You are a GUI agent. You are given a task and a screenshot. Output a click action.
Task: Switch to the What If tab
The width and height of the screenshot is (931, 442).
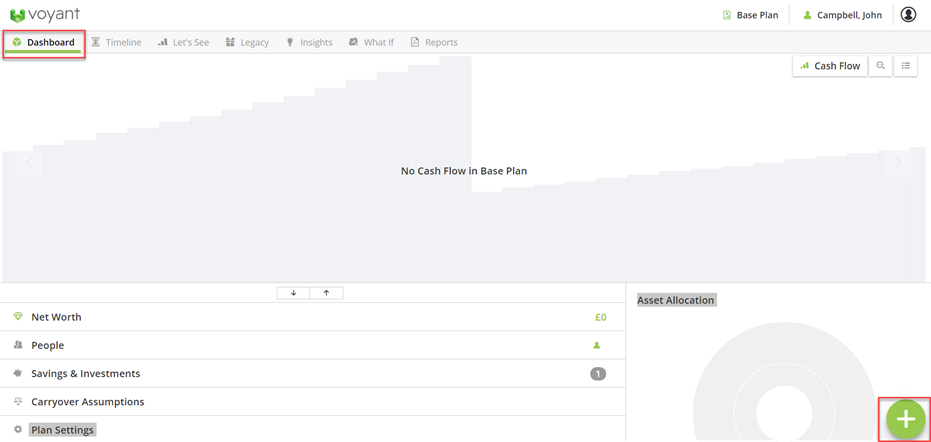pyautogui.click(x=372, y=42)
